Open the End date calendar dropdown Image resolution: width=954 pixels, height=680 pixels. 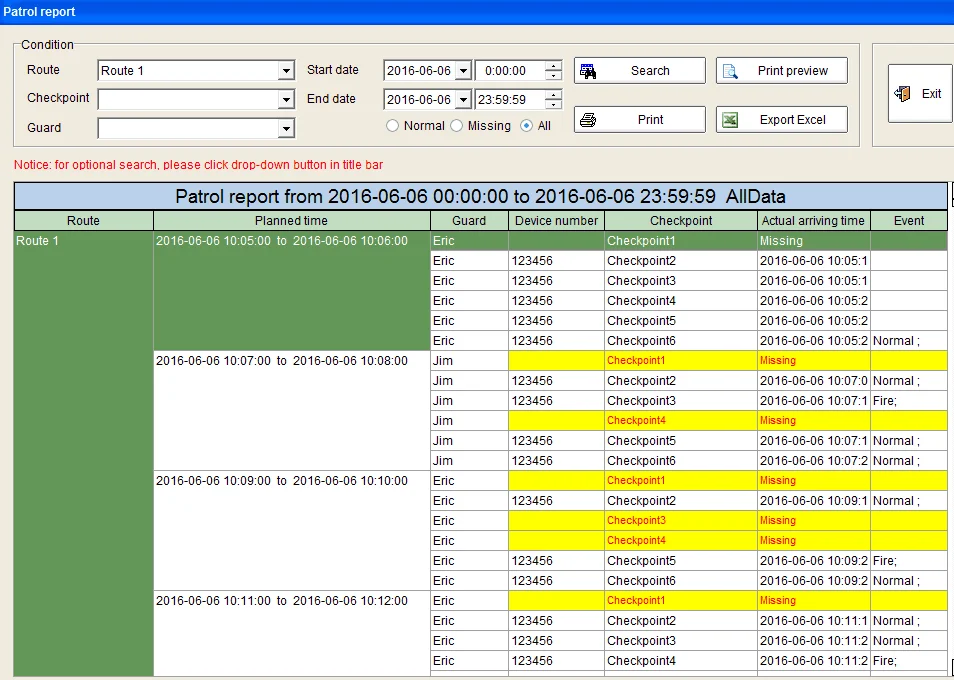pos(462,100)
